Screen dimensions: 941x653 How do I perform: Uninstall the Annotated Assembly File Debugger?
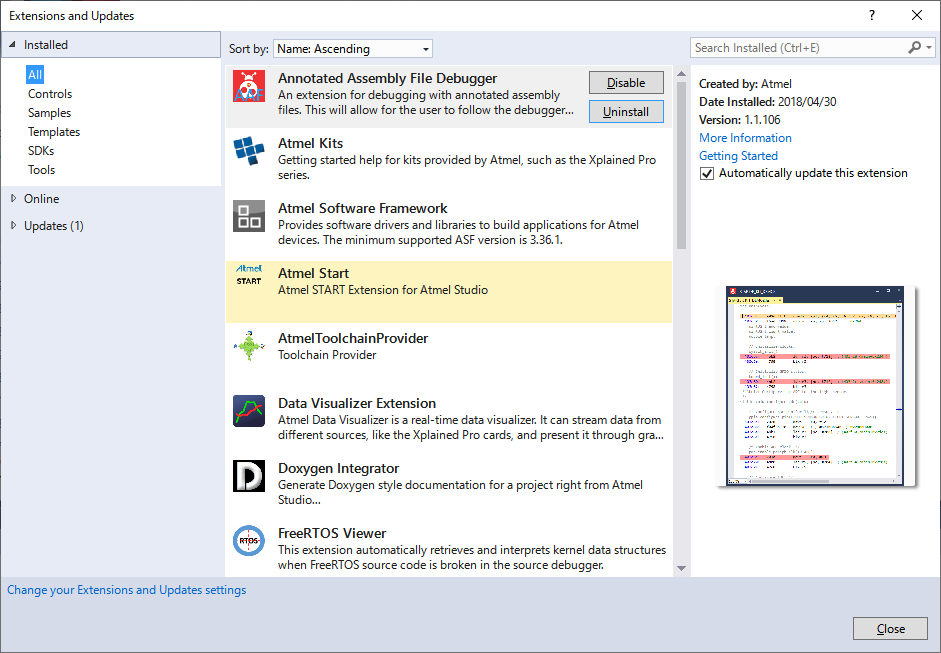[626, 112]
